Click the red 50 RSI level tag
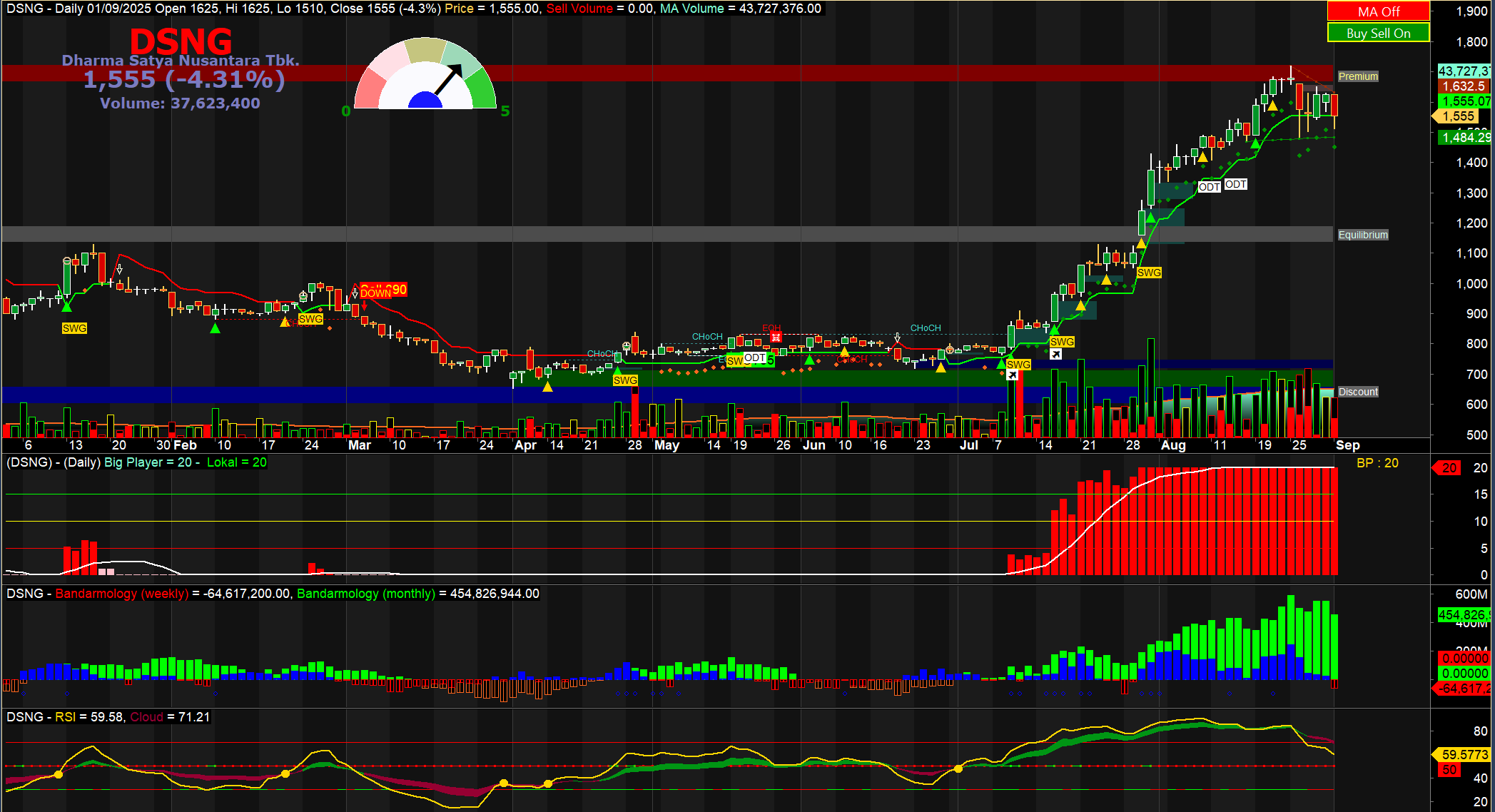 (1449, 770)
